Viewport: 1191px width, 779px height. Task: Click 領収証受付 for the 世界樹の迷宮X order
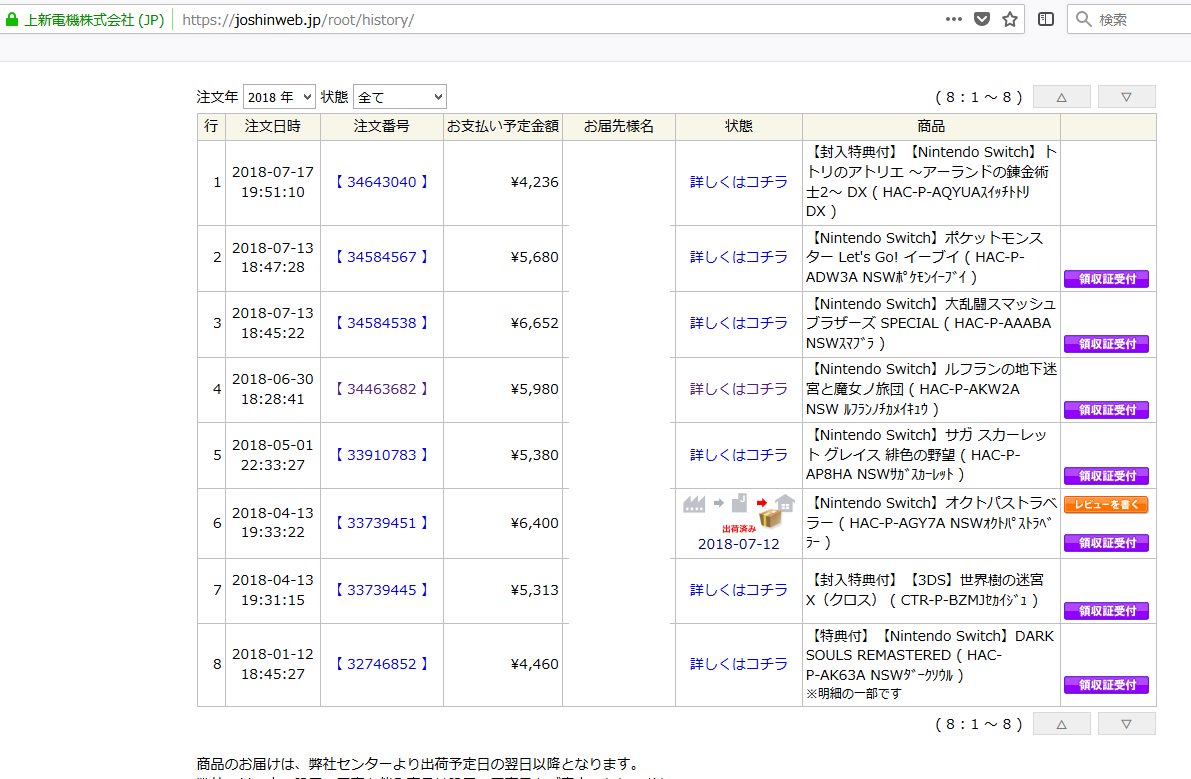pos(1107,611)
